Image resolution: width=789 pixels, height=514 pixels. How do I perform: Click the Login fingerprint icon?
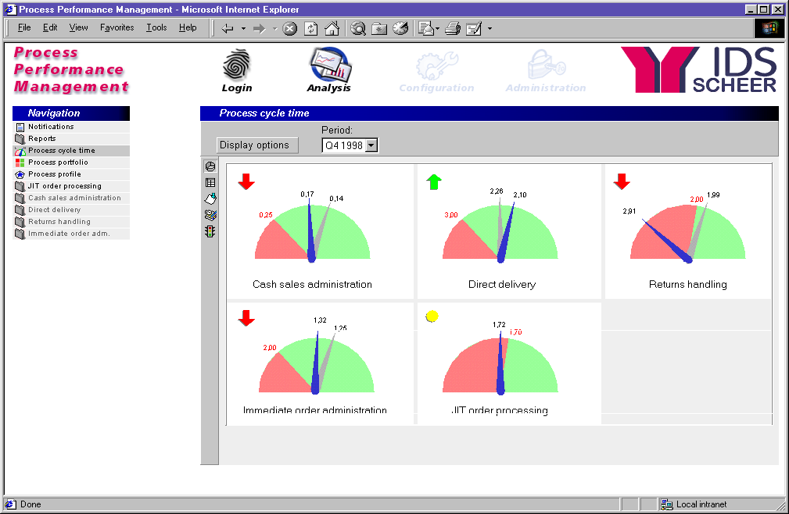[236, 64]
